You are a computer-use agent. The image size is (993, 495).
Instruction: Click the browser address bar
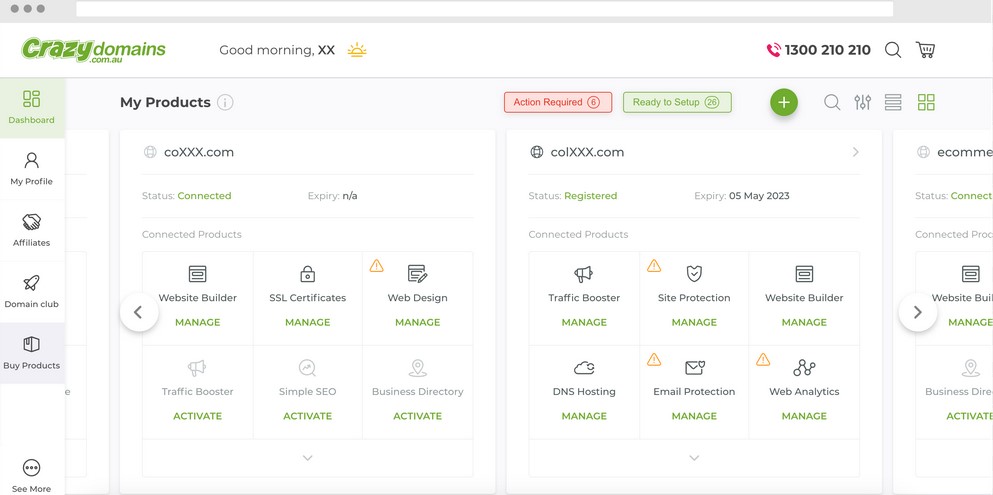point(484,9)
